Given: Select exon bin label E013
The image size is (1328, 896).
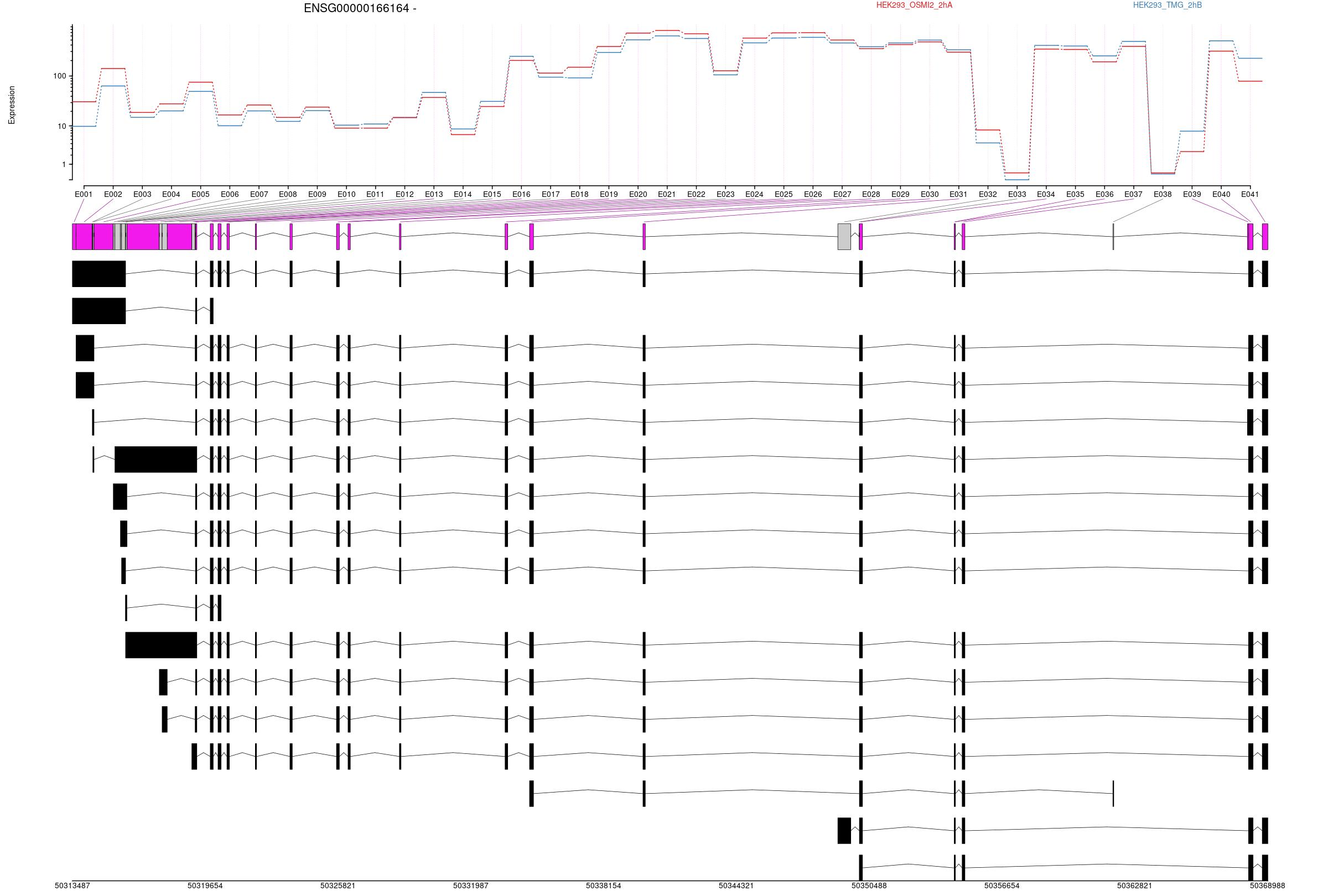Looking at the screenshot, I should [434, 194].
